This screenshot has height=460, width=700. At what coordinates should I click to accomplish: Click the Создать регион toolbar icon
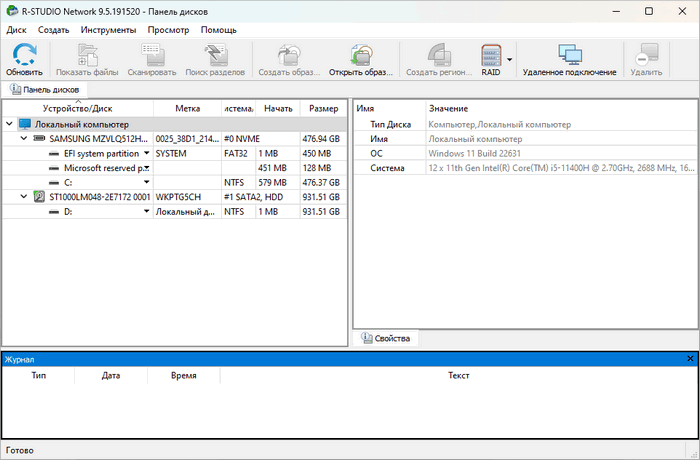[436, 55]
